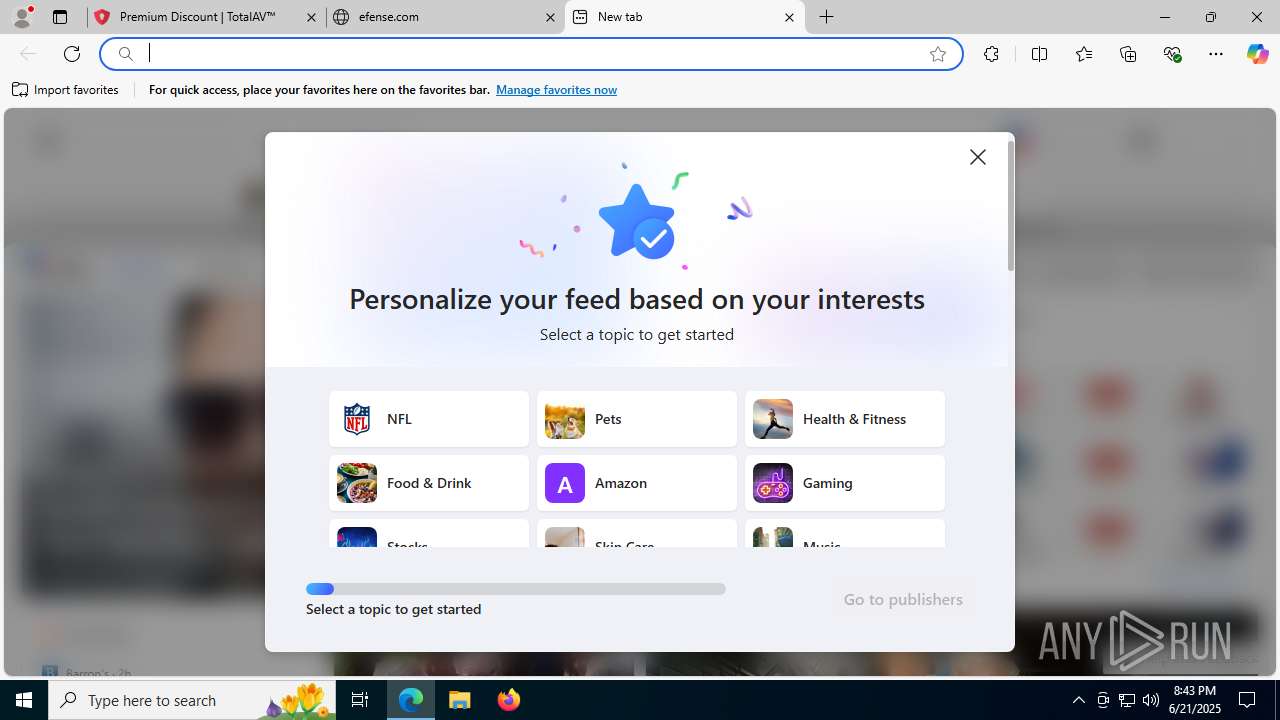
Task: Select the Food & Drink topic
Action: [429, 483]
